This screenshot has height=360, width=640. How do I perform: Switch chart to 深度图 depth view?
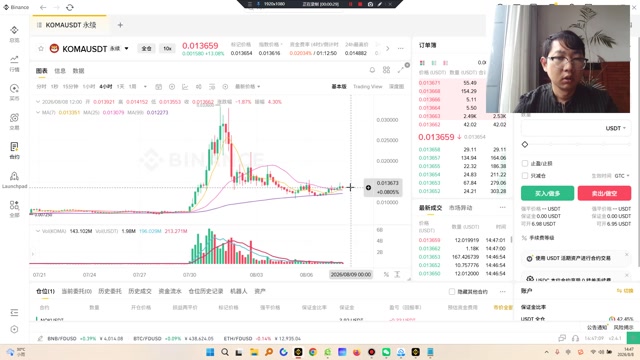(396, 87)
